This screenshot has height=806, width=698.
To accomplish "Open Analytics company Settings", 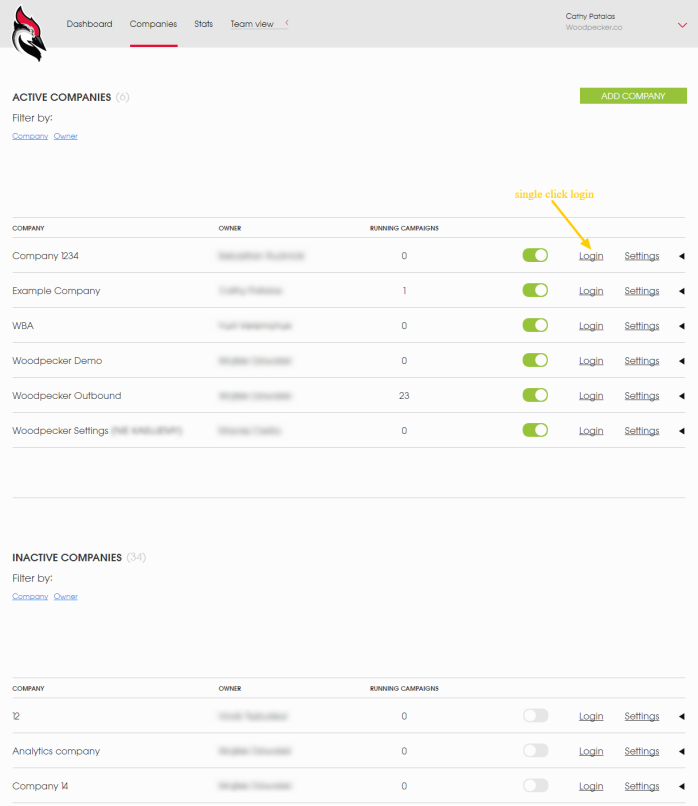I will click(641, 751).
